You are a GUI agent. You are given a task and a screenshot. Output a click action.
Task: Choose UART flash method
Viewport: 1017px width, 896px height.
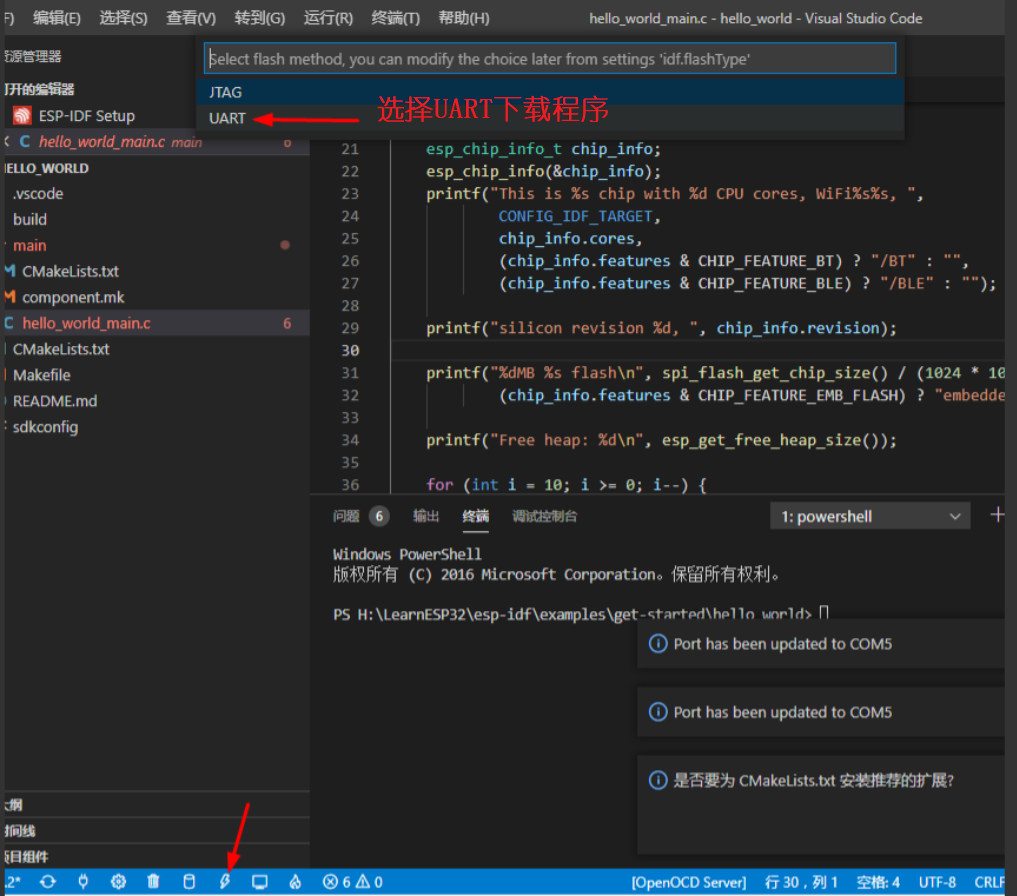[x=550, y=118]
